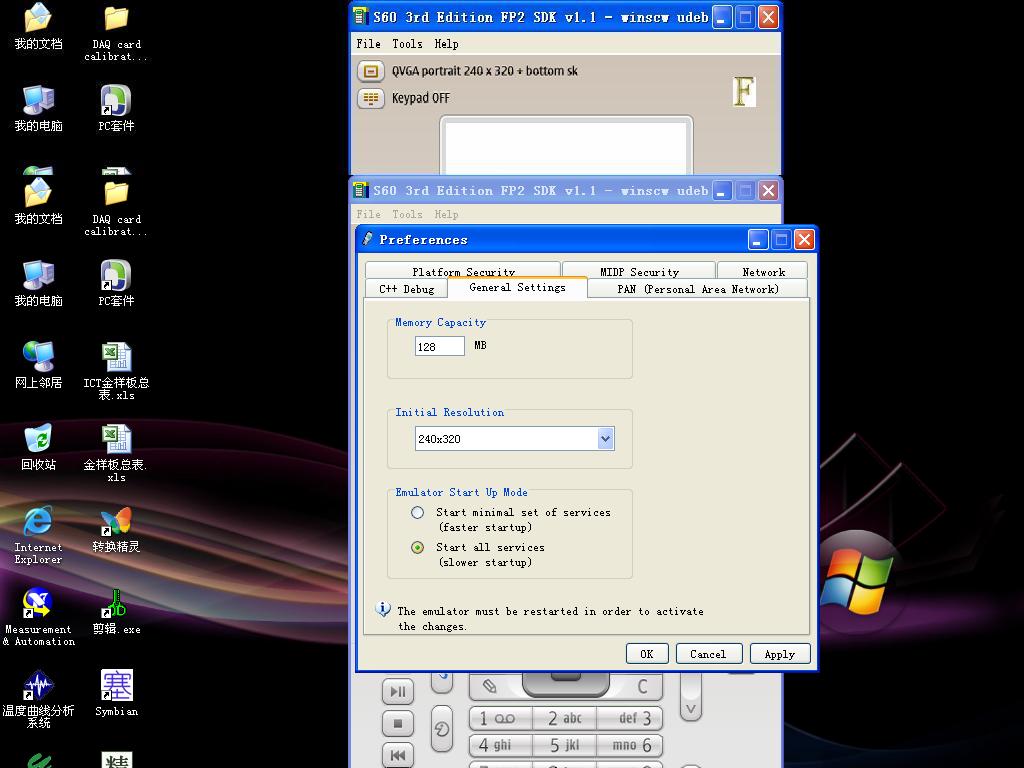
Task: Select the General Settings tab
Action: pyautogui.click(x=517, y=287)
